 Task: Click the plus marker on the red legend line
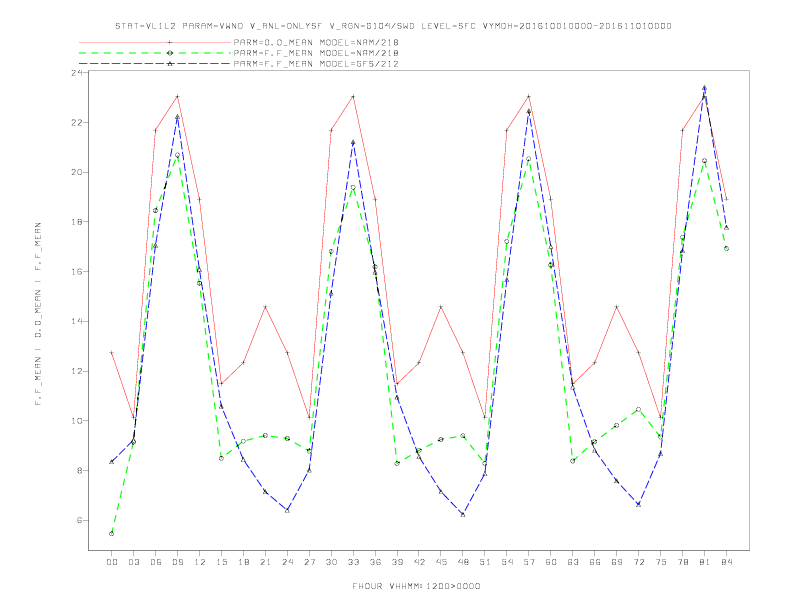click(170, 42)
